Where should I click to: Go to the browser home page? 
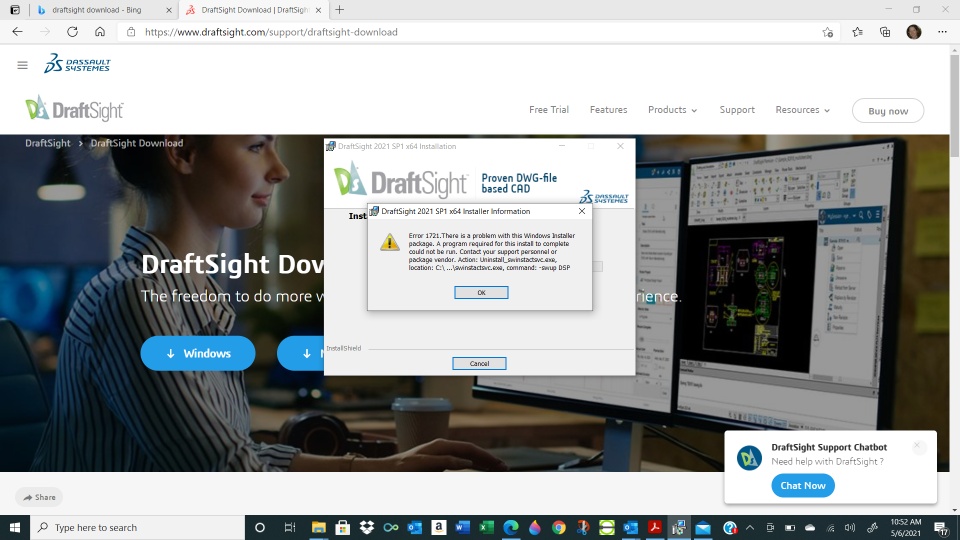tap(100, 32)
